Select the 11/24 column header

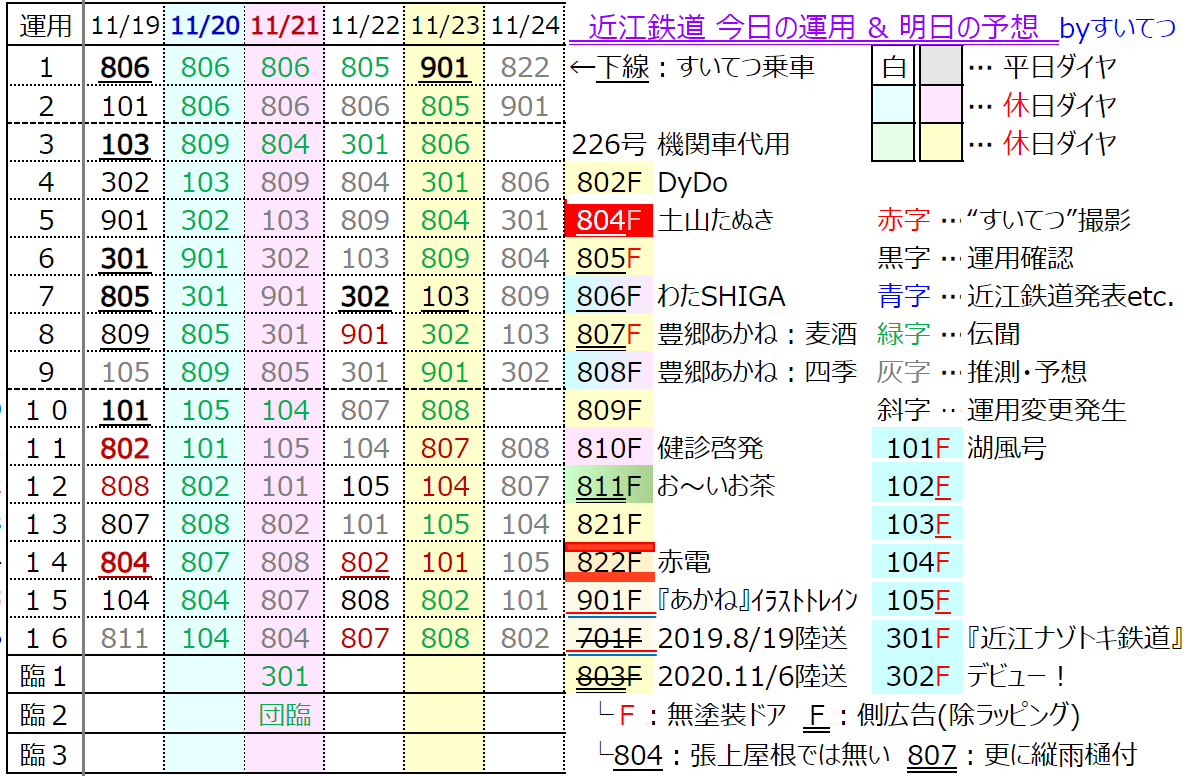[x=525, y=27]
